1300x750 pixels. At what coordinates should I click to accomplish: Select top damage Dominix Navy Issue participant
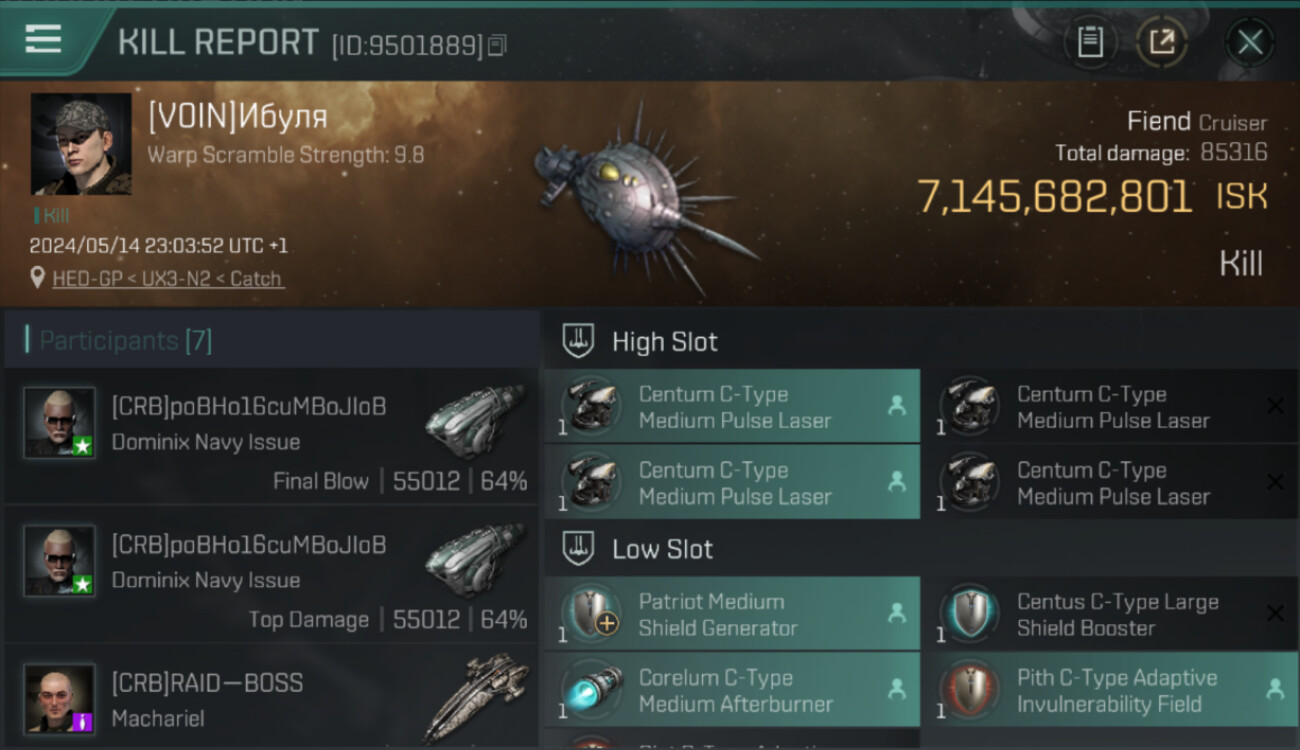click(271, 574)
